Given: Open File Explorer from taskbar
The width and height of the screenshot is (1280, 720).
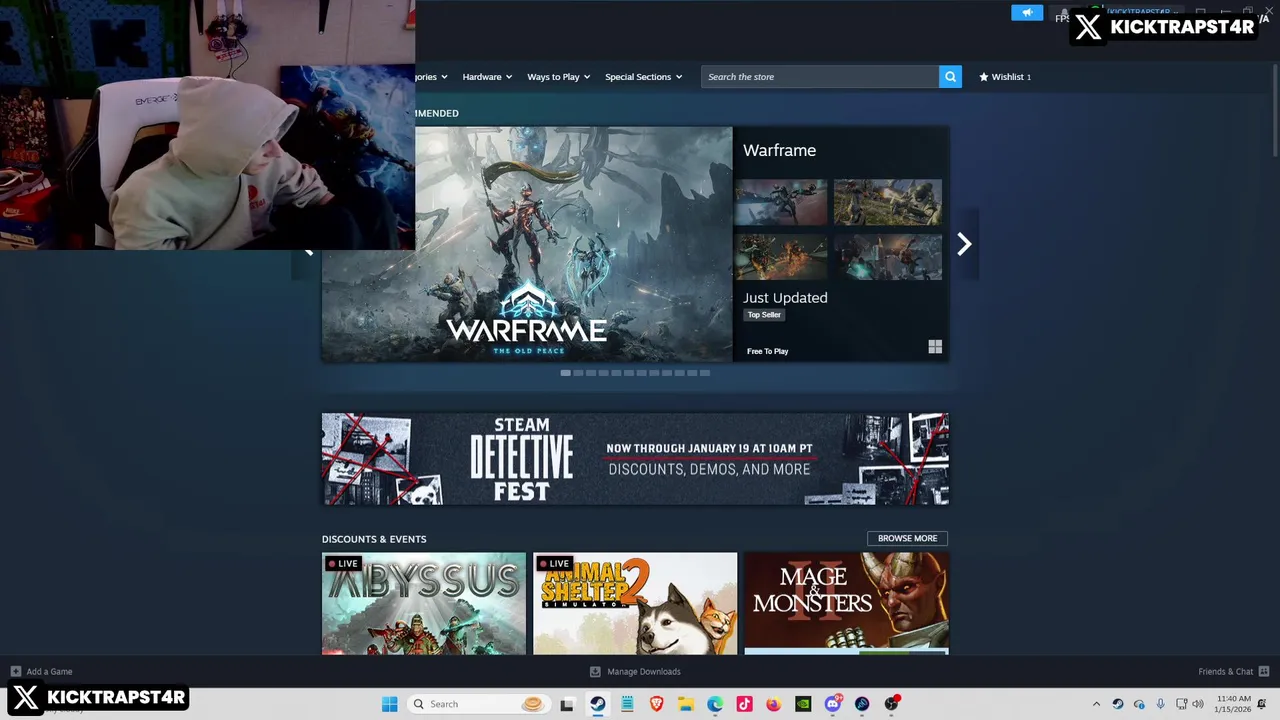Looking at the screenshot, I should click(686, 704).
